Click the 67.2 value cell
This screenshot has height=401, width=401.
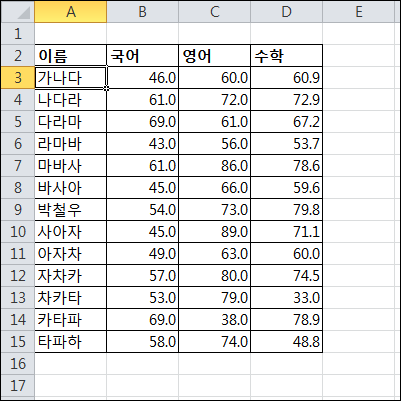click(287, 122)
